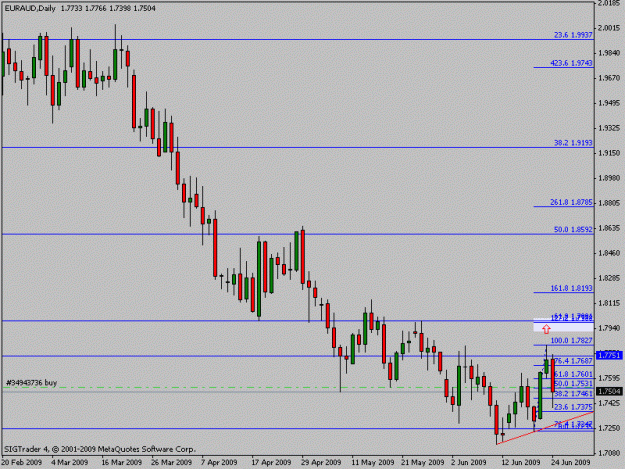Click the "7 Apr 2009" date on time axis
The width and height of the screenshot is (625, 469).
(219, 462)
